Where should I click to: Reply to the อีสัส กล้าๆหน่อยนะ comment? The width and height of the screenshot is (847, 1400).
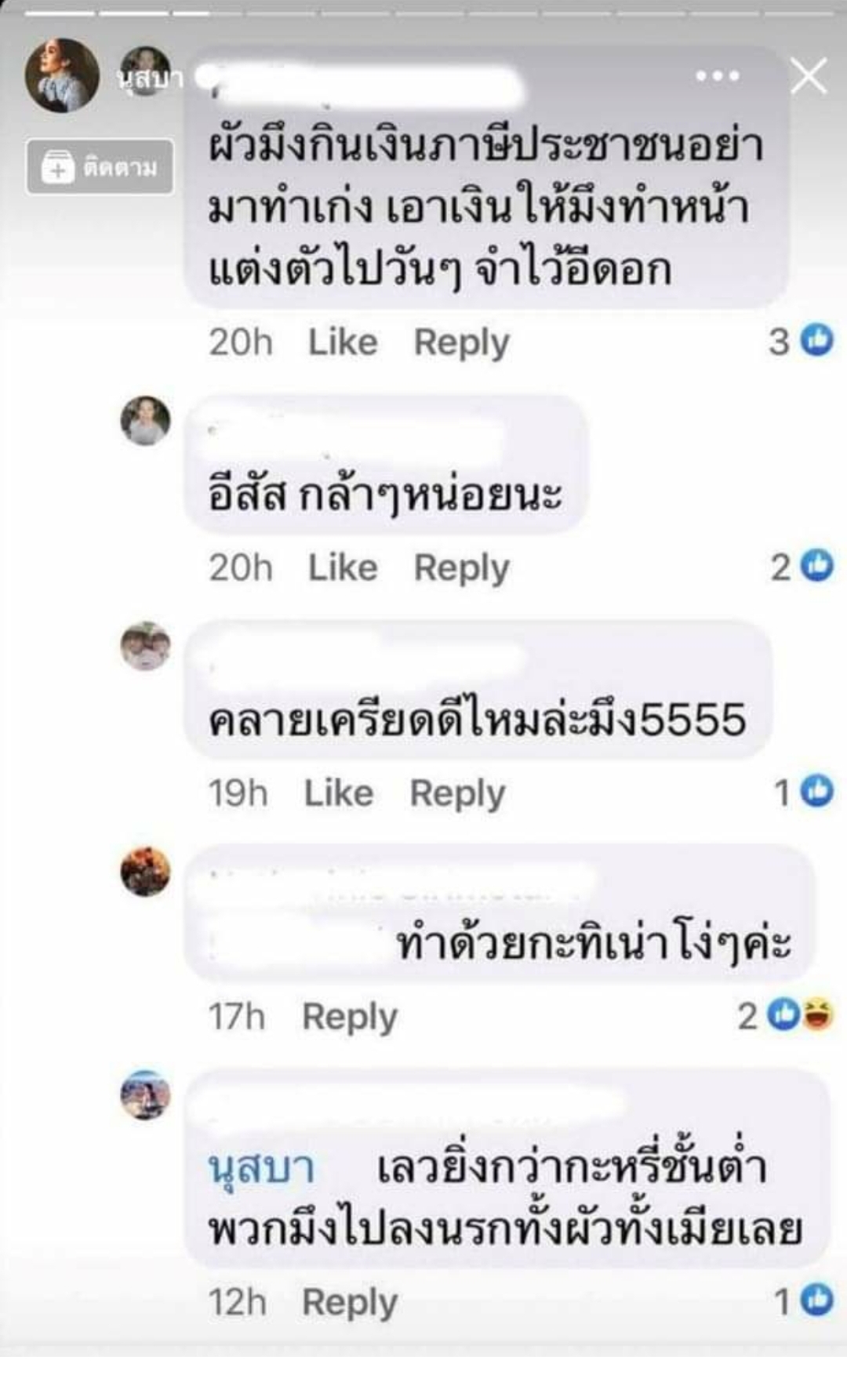[461, 568]
